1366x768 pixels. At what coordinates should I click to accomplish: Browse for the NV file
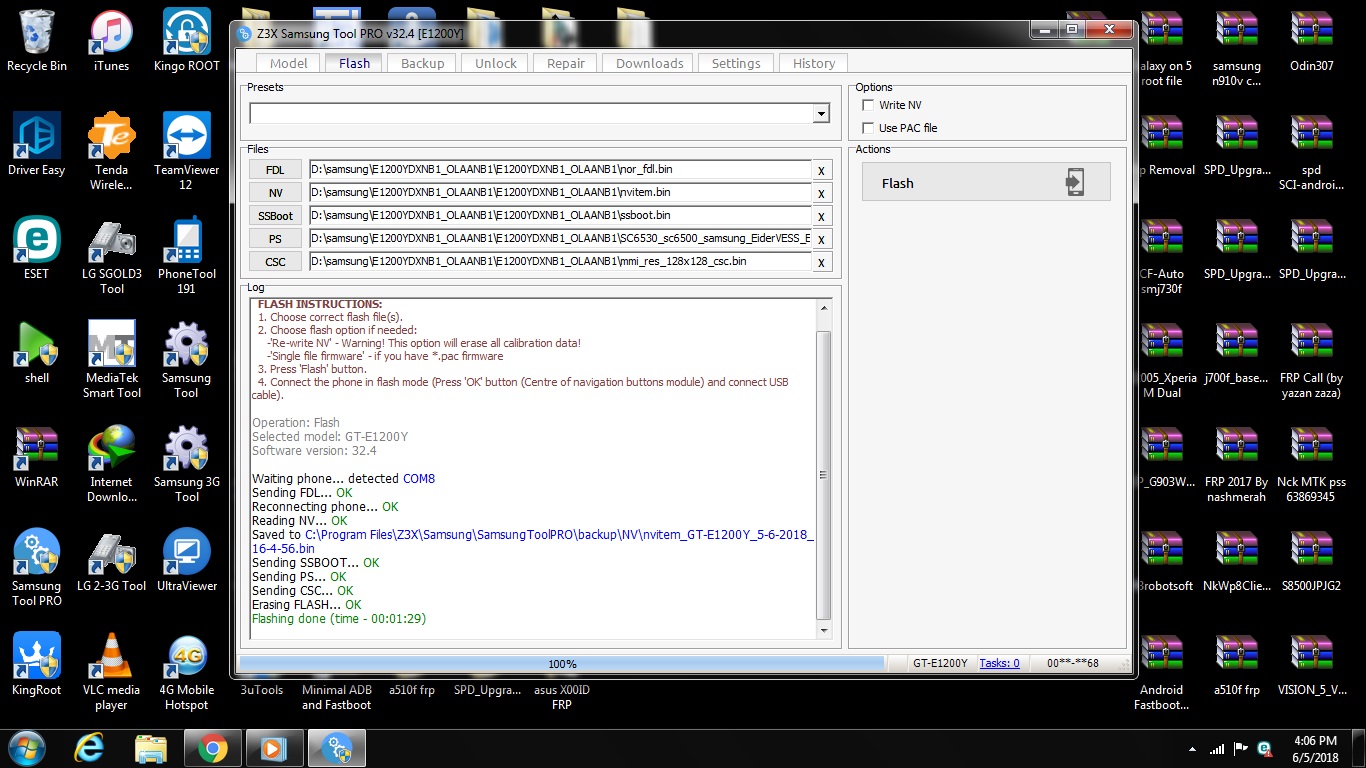(275, 193)
